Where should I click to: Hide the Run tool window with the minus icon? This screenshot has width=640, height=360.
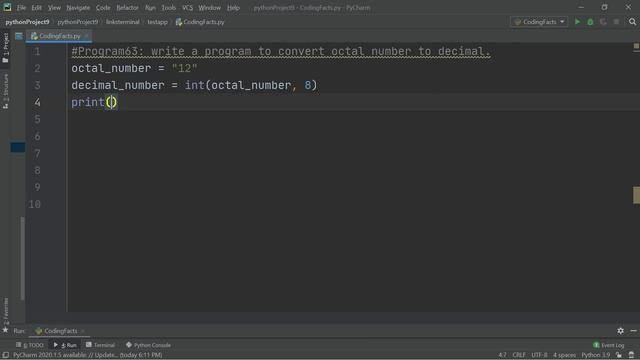(633, 331)
